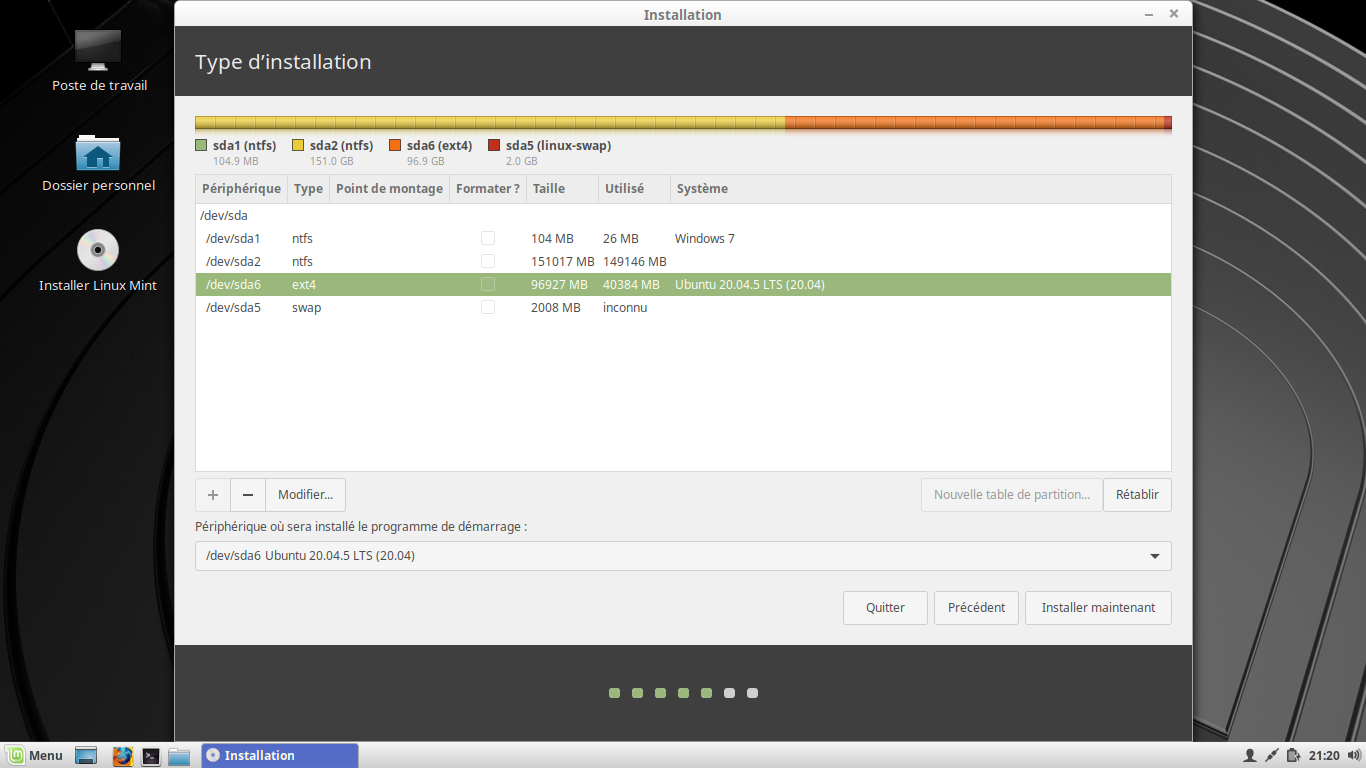The height and width of the screenshot is (768, 1366).
Task: Click the battery power icon in tray
Action: coord(1294,756)
